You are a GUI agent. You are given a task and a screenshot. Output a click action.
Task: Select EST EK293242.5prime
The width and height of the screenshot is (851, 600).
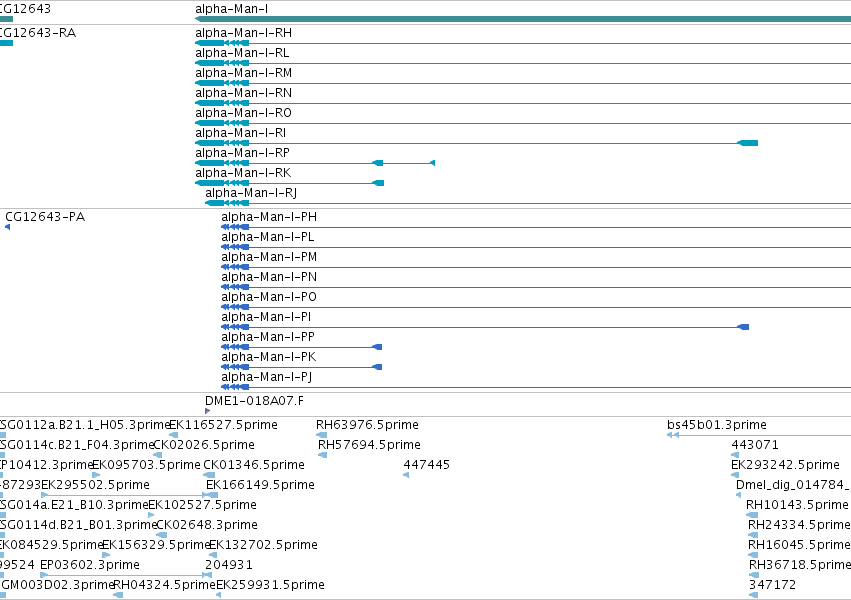pos(785,465)
